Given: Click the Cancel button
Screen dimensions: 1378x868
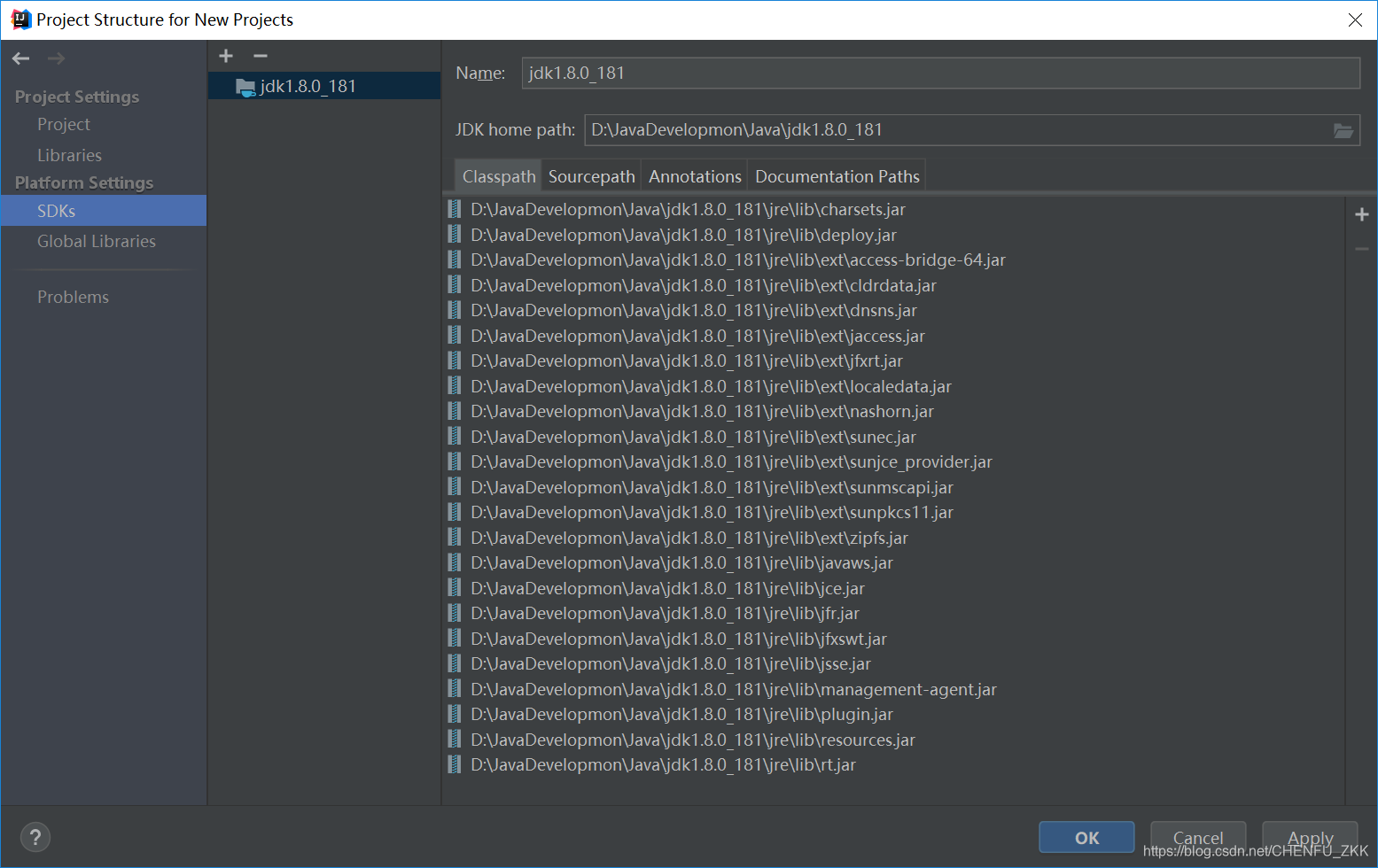Looking at the screenshot, I should pyautogui.click(x=1198, y=837).
